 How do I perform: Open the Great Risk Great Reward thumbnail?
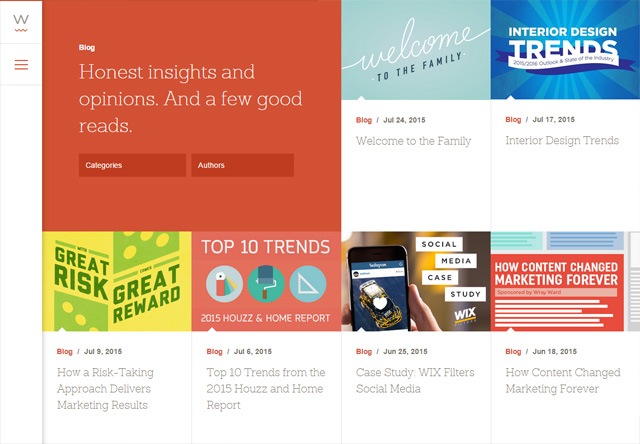click(x=117, y=281)
